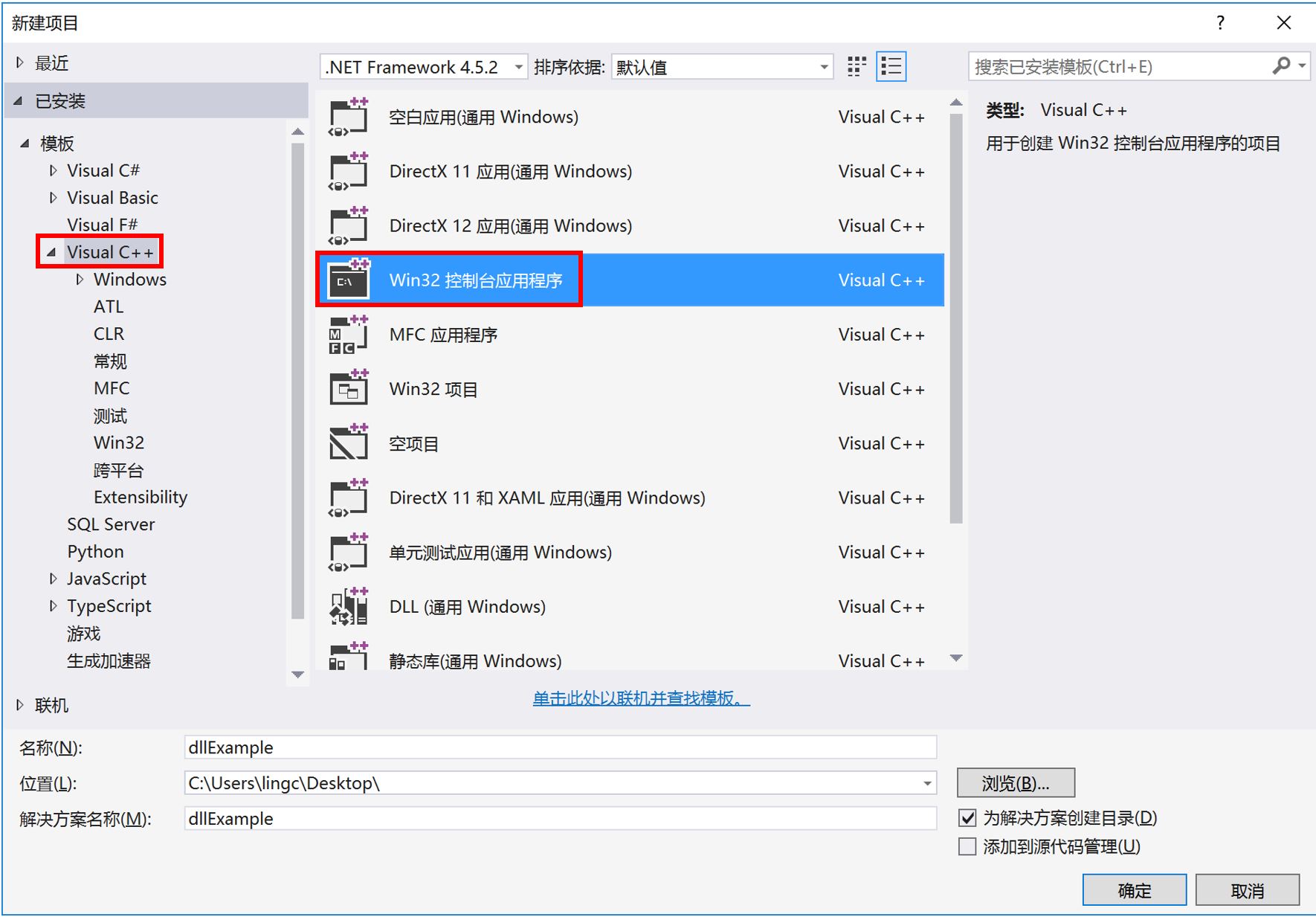
Task: Click the Win32 项目 template icon
Action: point(349,389)
